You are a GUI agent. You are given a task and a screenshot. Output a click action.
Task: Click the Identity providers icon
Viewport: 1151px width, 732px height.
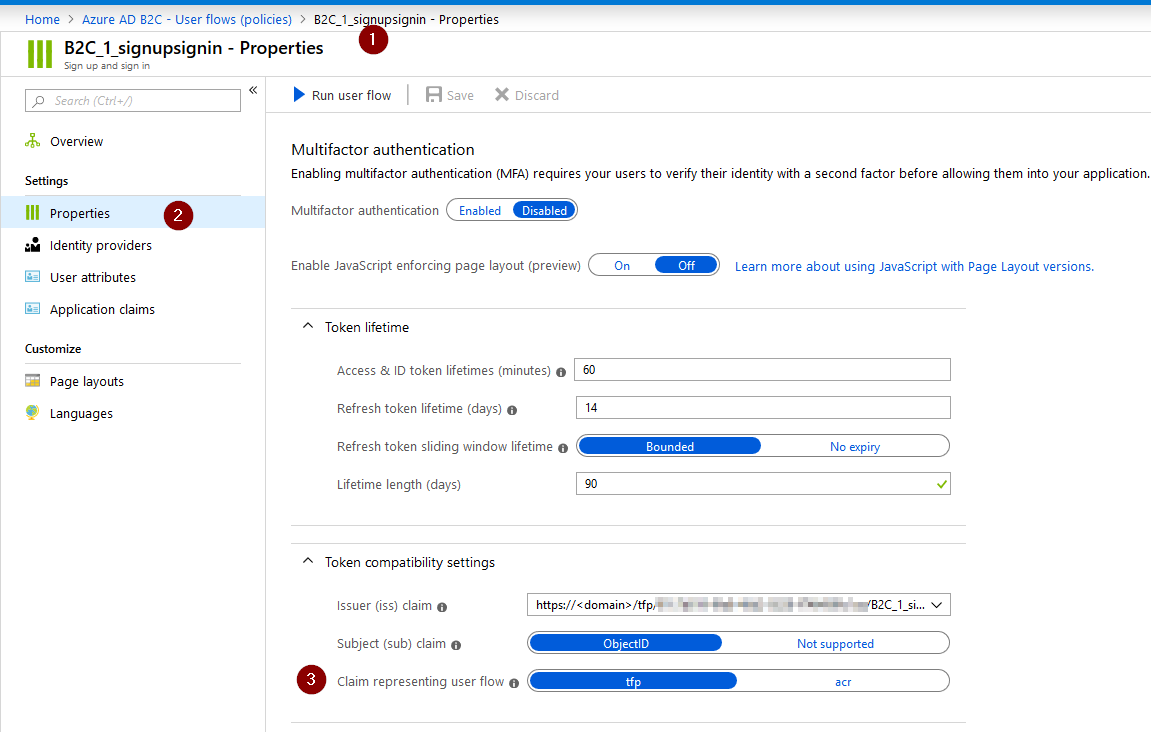click(x=33, y=245)
